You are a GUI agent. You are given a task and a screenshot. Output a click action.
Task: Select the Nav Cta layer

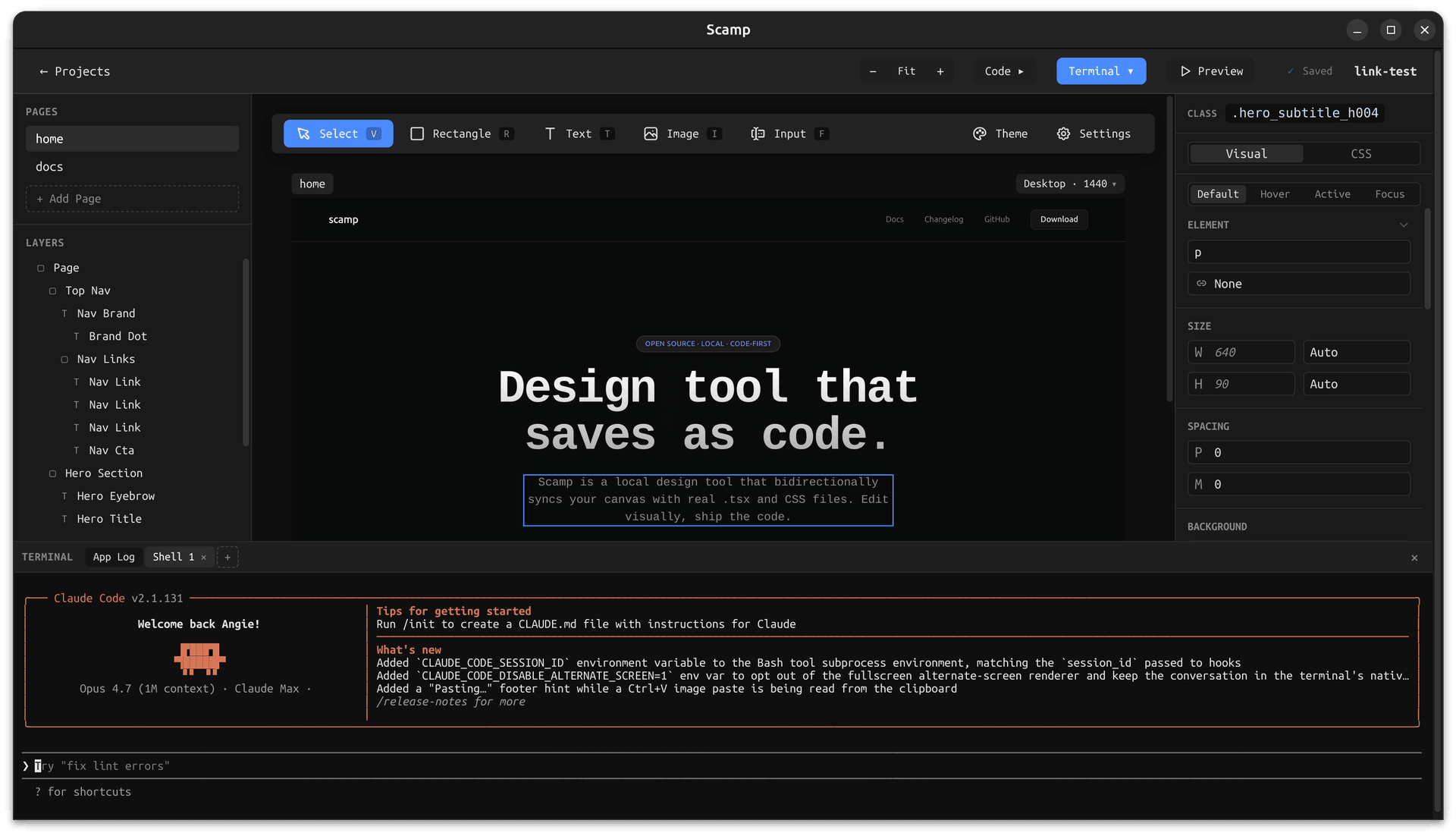coord(111,451)
